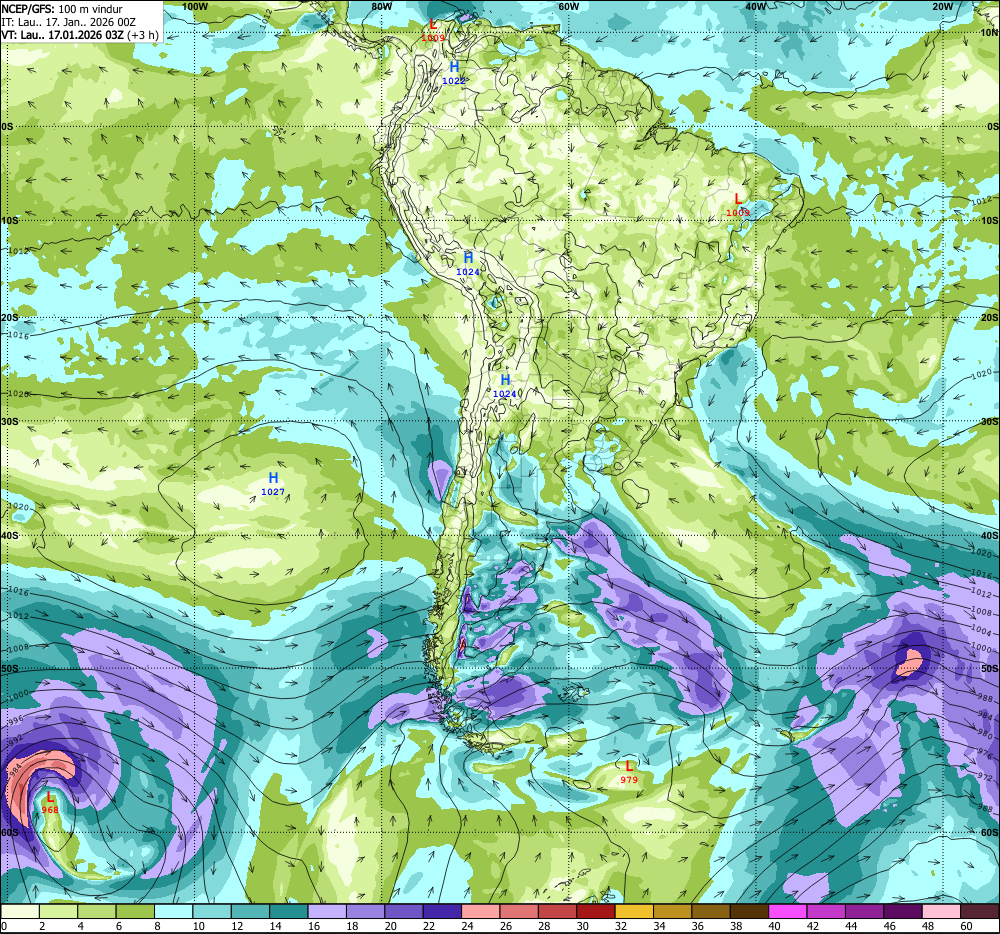
Task: Click the legend value '24'
Action: pos(467,926)
